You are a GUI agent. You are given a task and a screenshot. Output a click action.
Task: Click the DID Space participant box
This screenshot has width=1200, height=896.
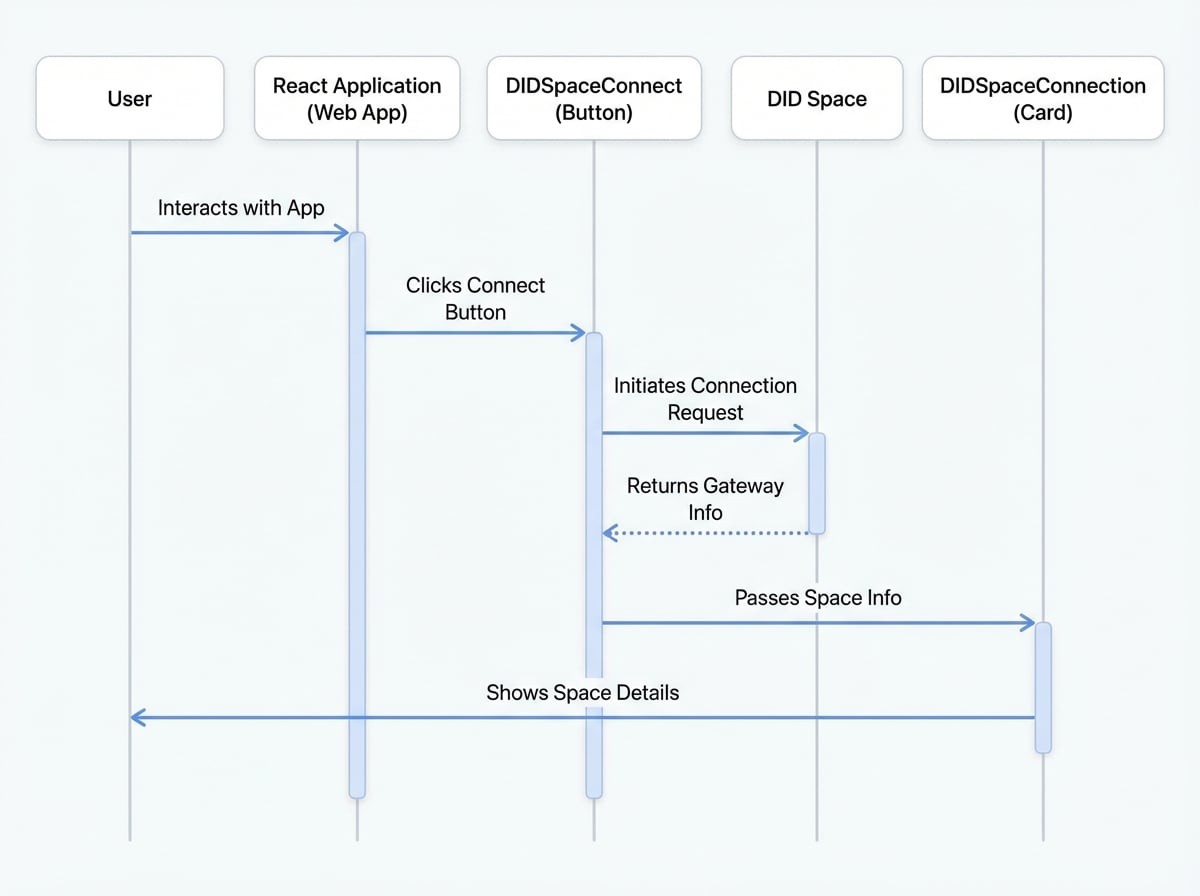click(x=817, y=98)
